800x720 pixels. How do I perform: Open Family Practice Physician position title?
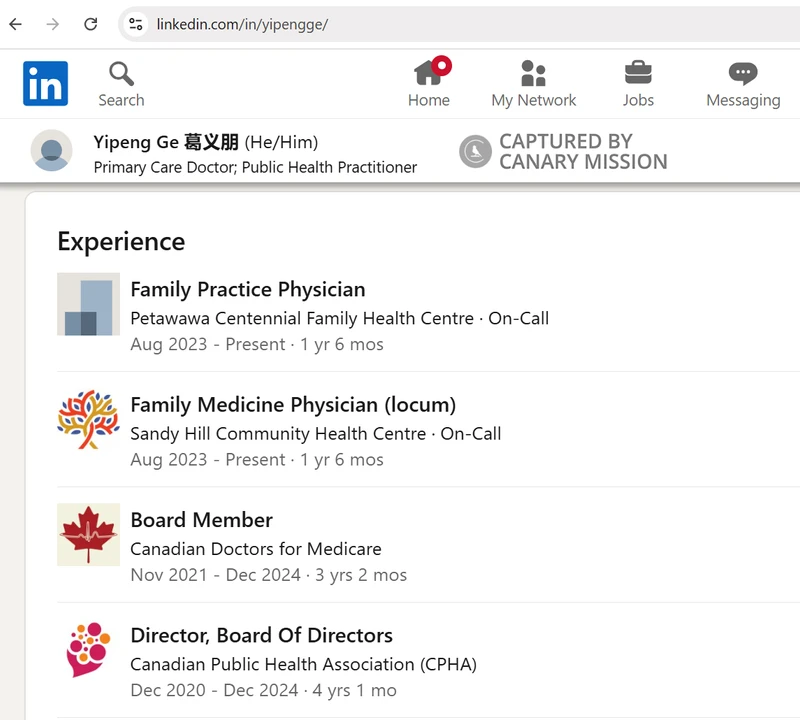click(248, 289)
